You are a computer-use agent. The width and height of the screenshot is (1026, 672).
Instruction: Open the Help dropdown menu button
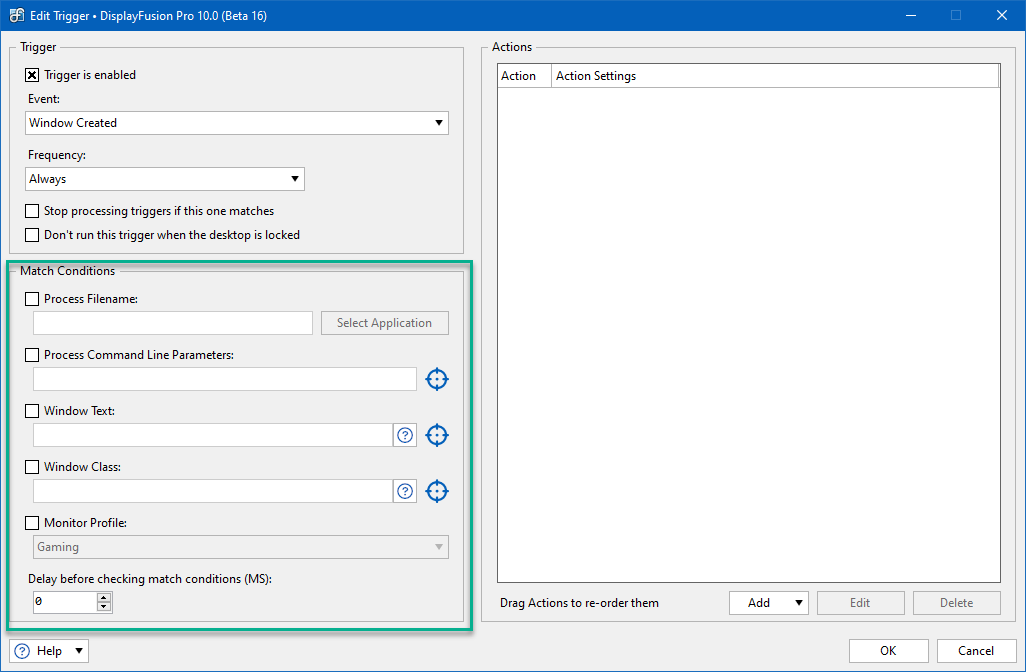(49, 650)
